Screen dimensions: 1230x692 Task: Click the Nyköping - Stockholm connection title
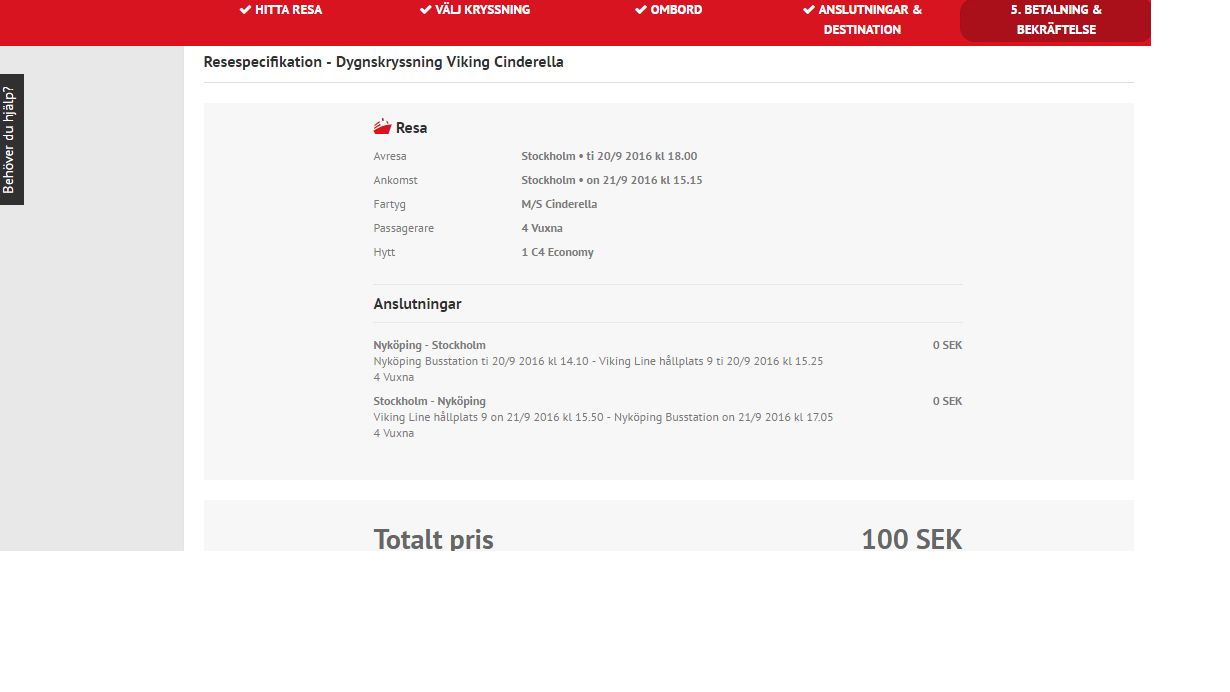(429, 345)
